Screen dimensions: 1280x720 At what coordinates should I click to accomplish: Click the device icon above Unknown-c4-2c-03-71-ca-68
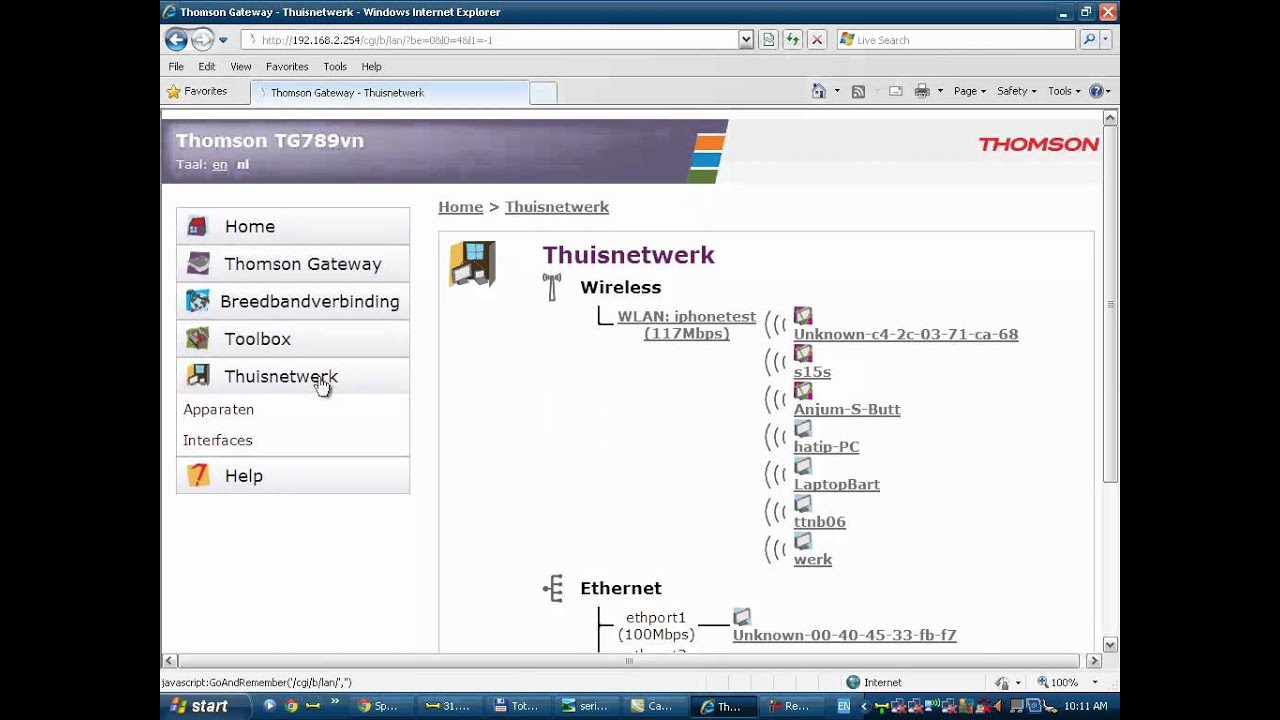point(803,316)
